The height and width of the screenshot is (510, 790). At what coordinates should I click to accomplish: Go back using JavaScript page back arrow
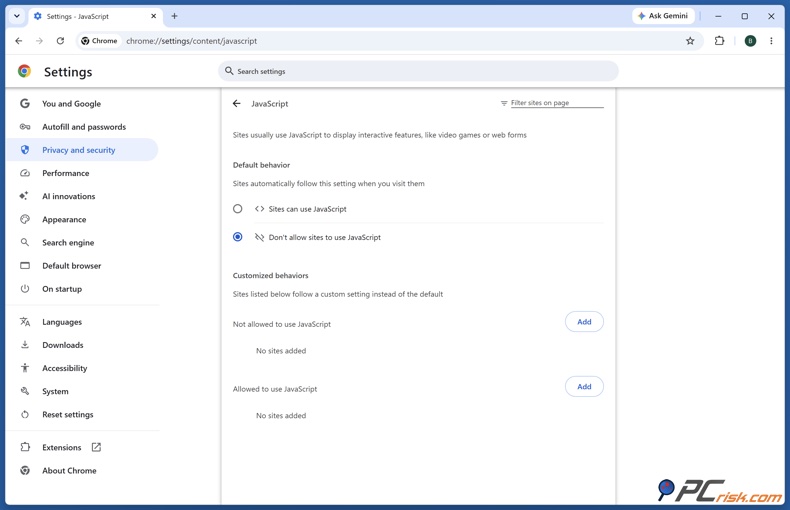click(237, 103)
